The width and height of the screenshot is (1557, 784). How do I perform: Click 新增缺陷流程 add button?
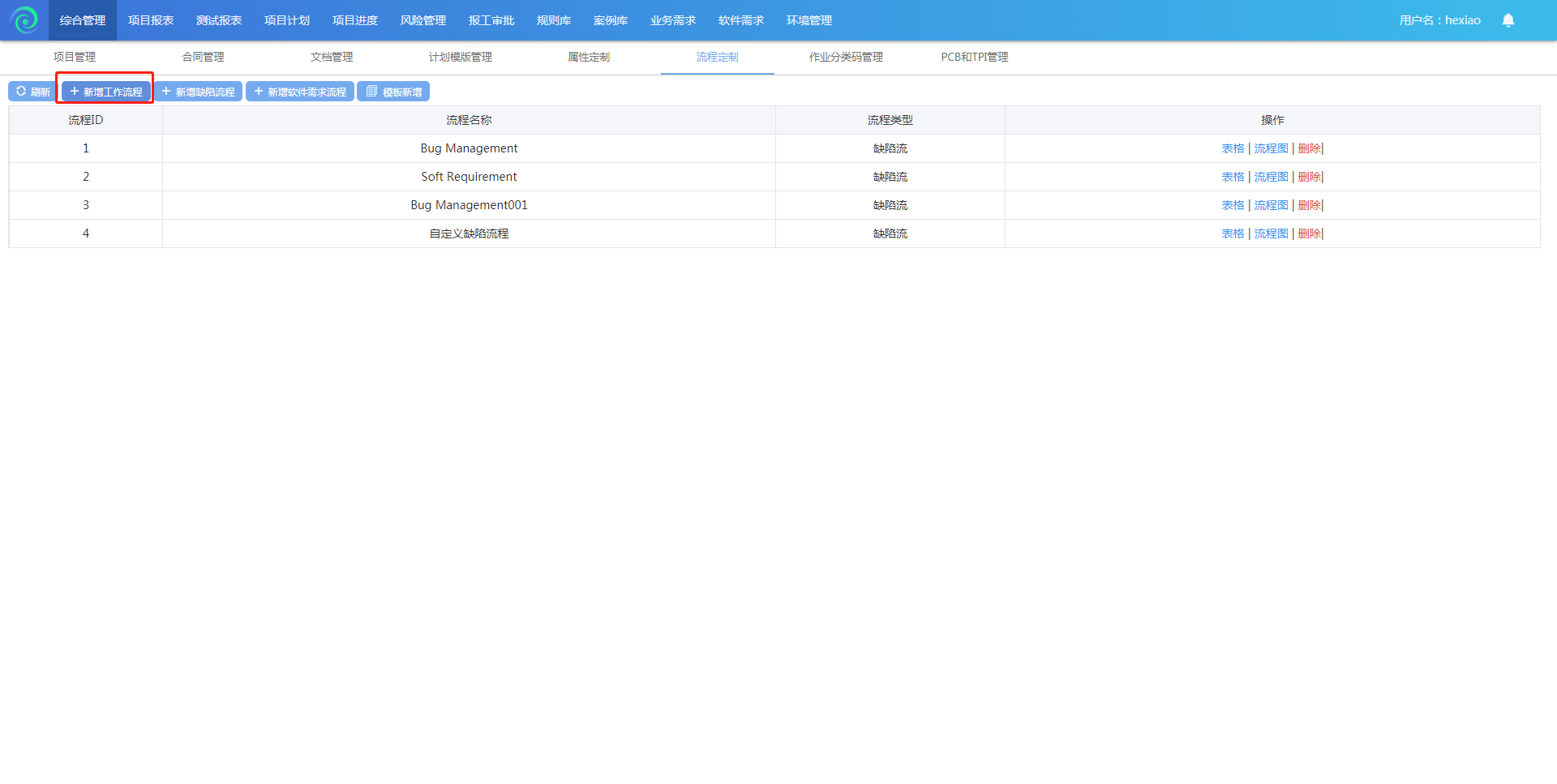[x=198, y=92]
